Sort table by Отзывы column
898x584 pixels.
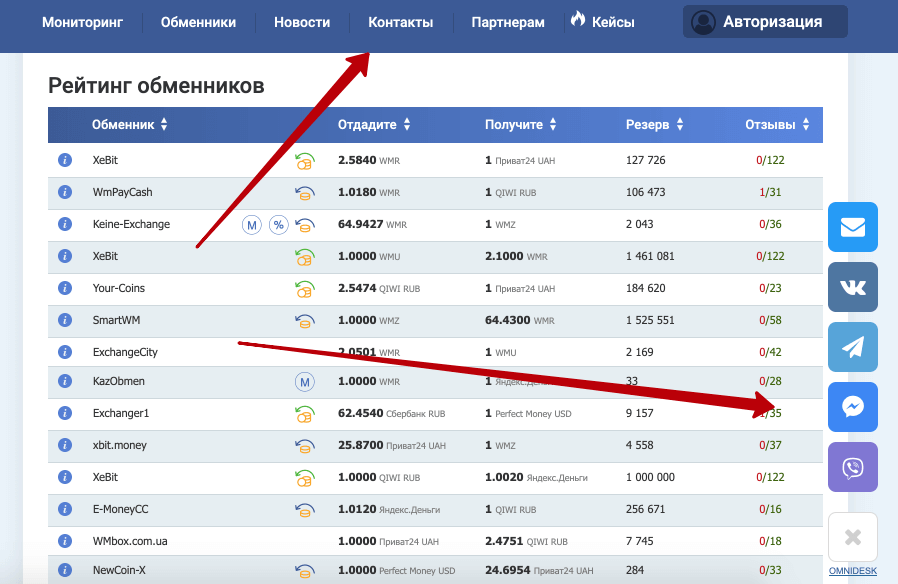tap(777, 124)
